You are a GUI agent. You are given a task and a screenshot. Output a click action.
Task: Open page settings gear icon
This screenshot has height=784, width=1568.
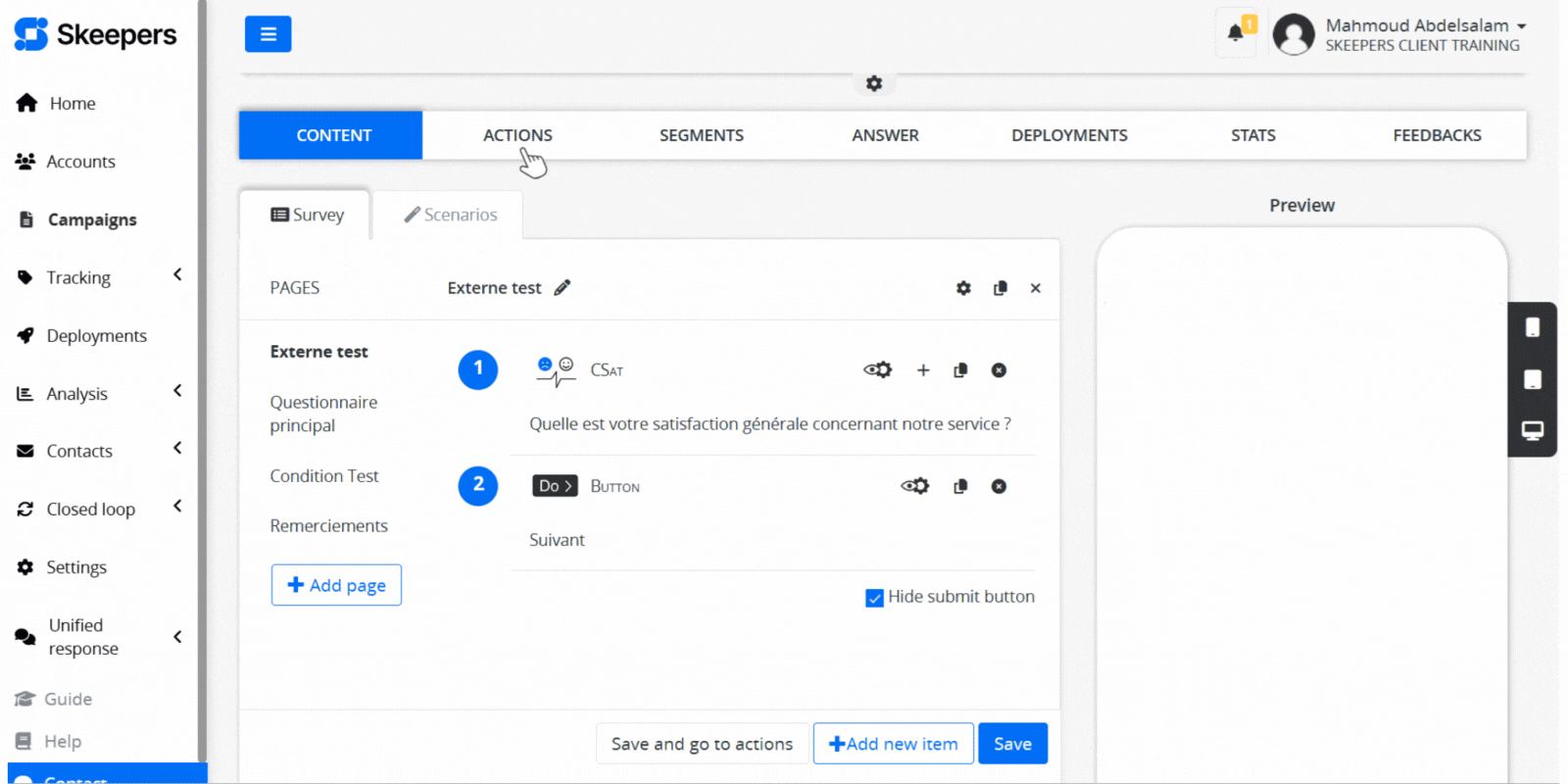coord(963,288)
